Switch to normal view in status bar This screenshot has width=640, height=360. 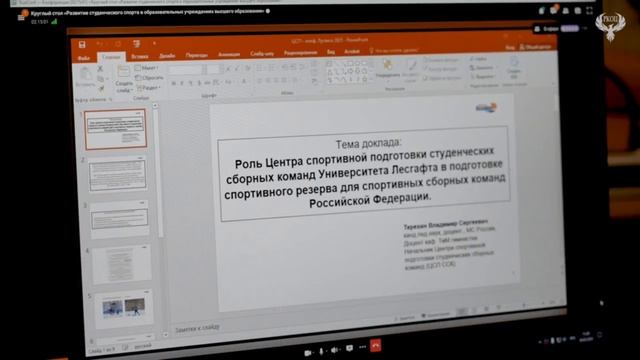[461, 311]
